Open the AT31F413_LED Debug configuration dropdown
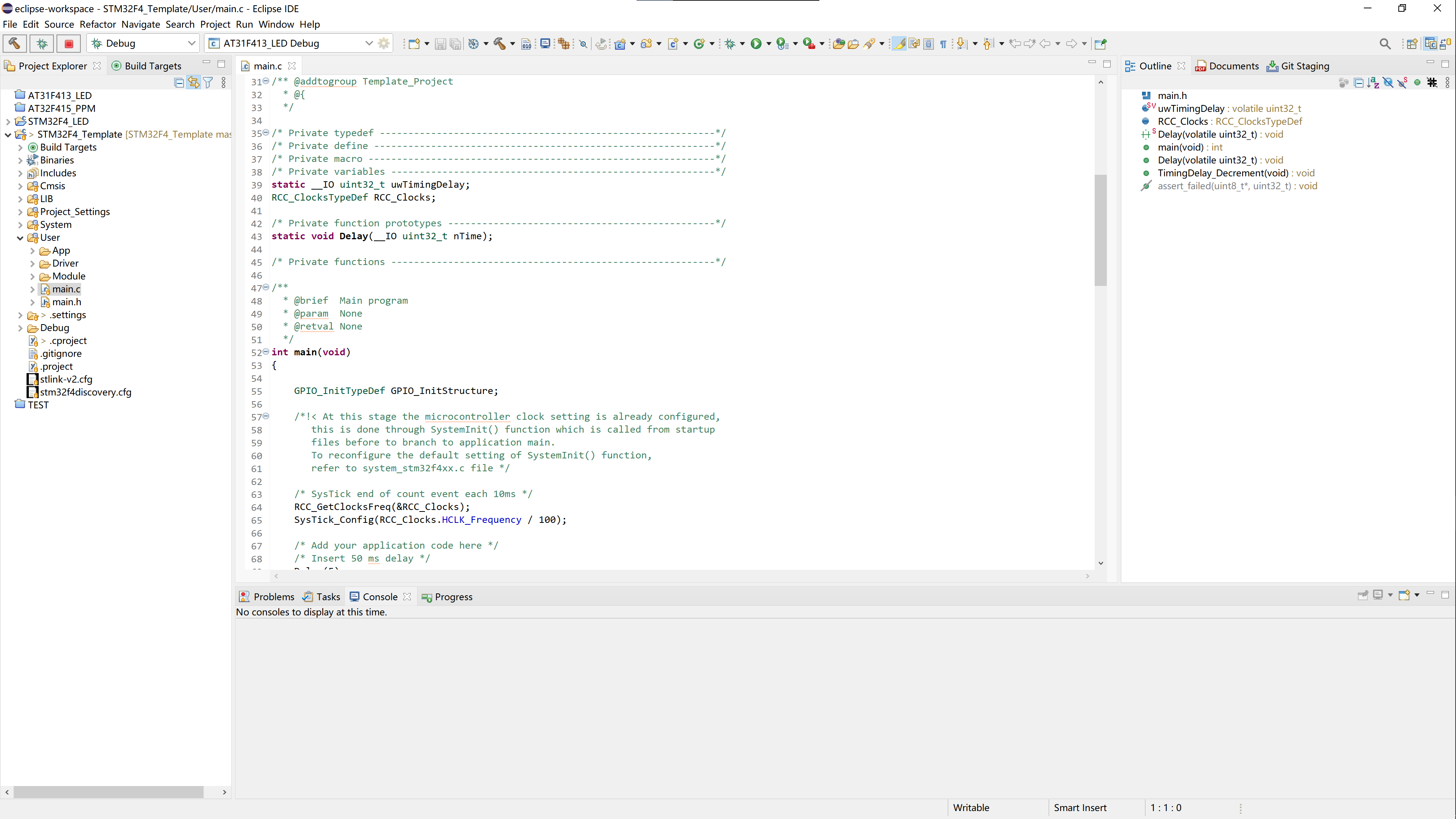Image resolution: width=1456 pixels, height=819 pixels. point(369,44)
